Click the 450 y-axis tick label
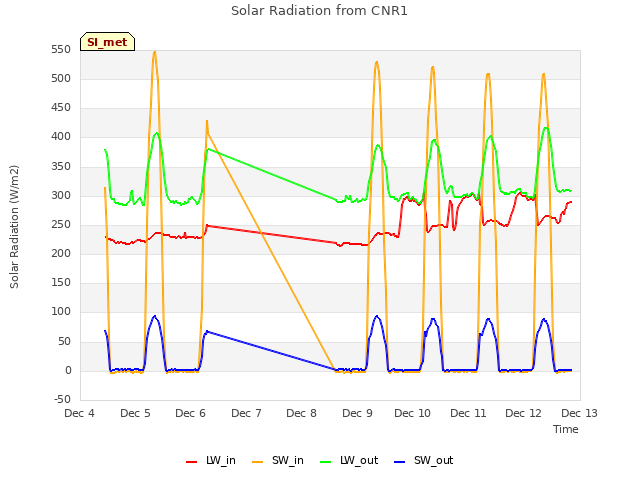The height and width of the screenshot is (480, 640). click(61, 108)
